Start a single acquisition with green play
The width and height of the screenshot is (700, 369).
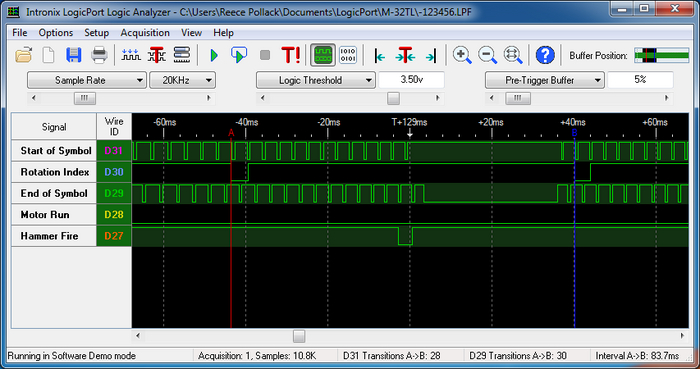214,55
